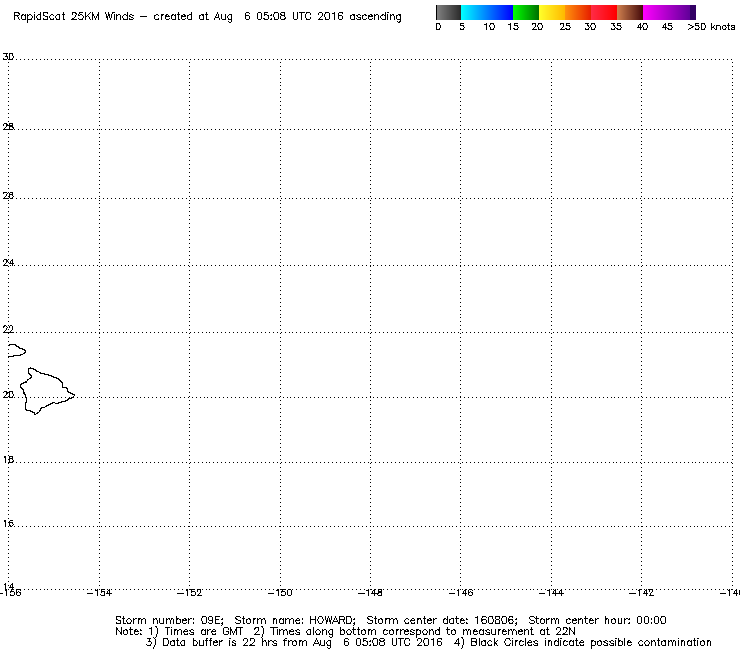Click the longitude label -148

[370, 593]
